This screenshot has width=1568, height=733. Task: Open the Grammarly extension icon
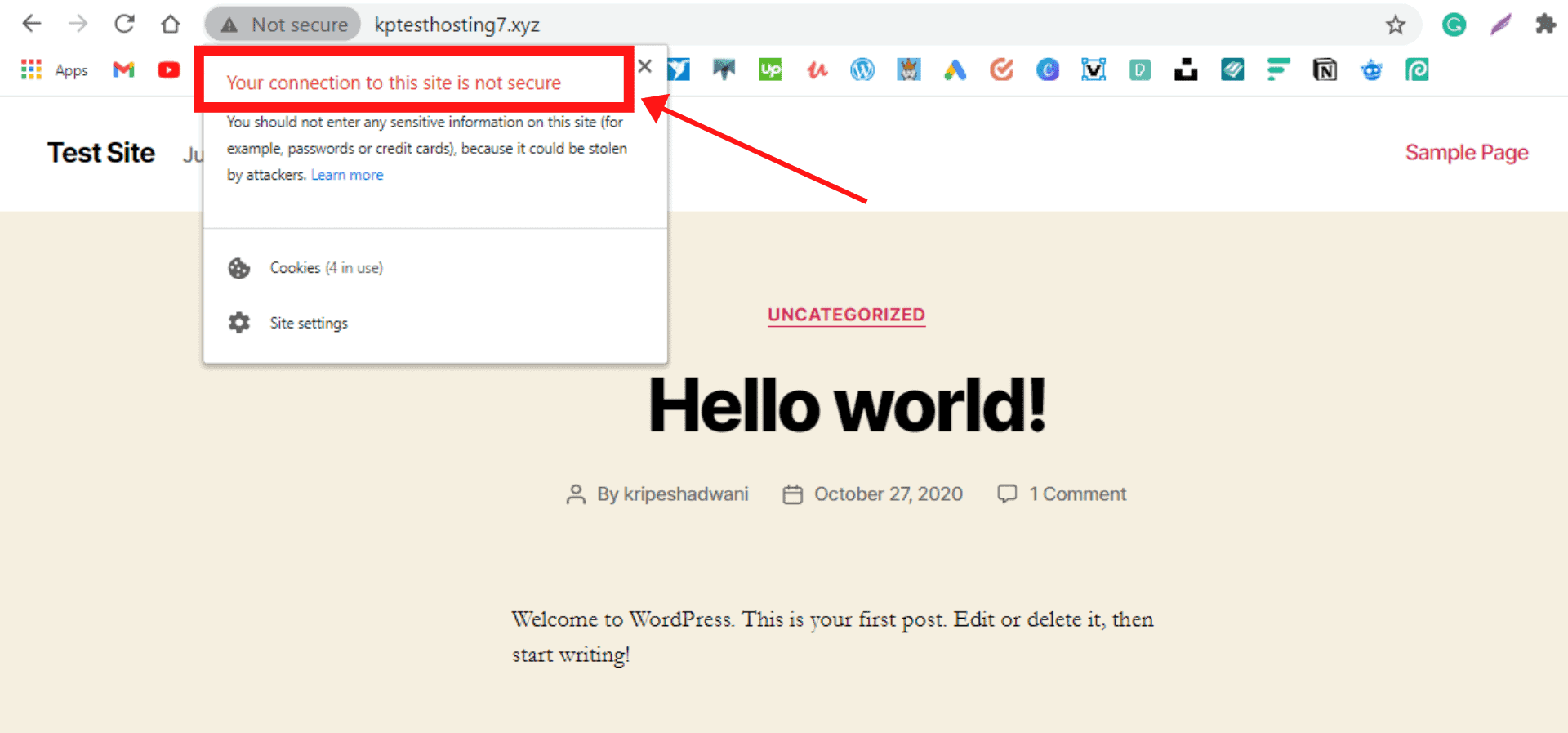(1454, 25)
